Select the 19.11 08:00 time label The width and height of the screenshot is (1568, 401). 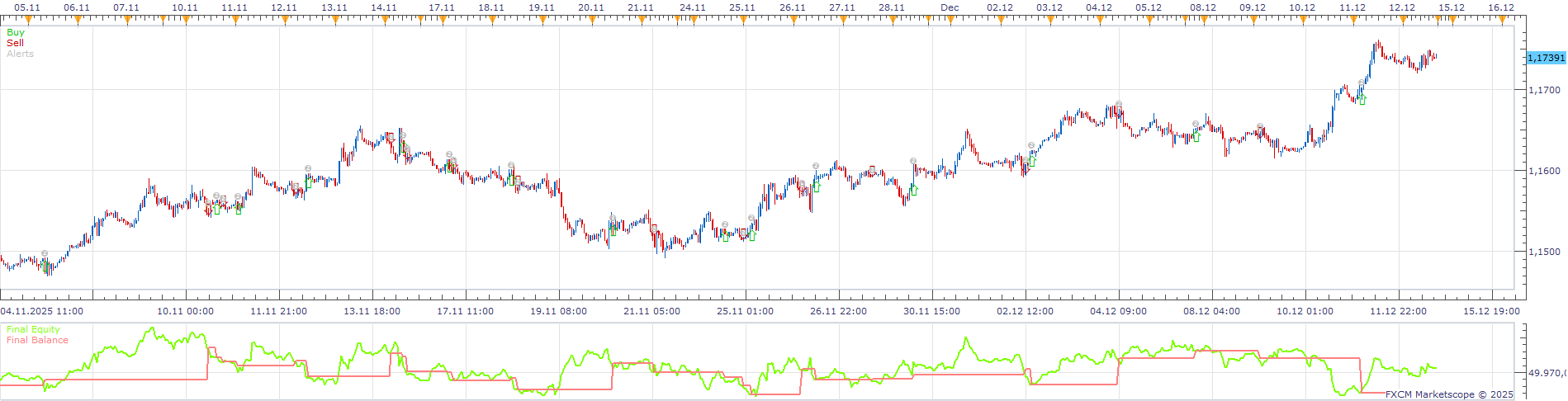[559, 311]
